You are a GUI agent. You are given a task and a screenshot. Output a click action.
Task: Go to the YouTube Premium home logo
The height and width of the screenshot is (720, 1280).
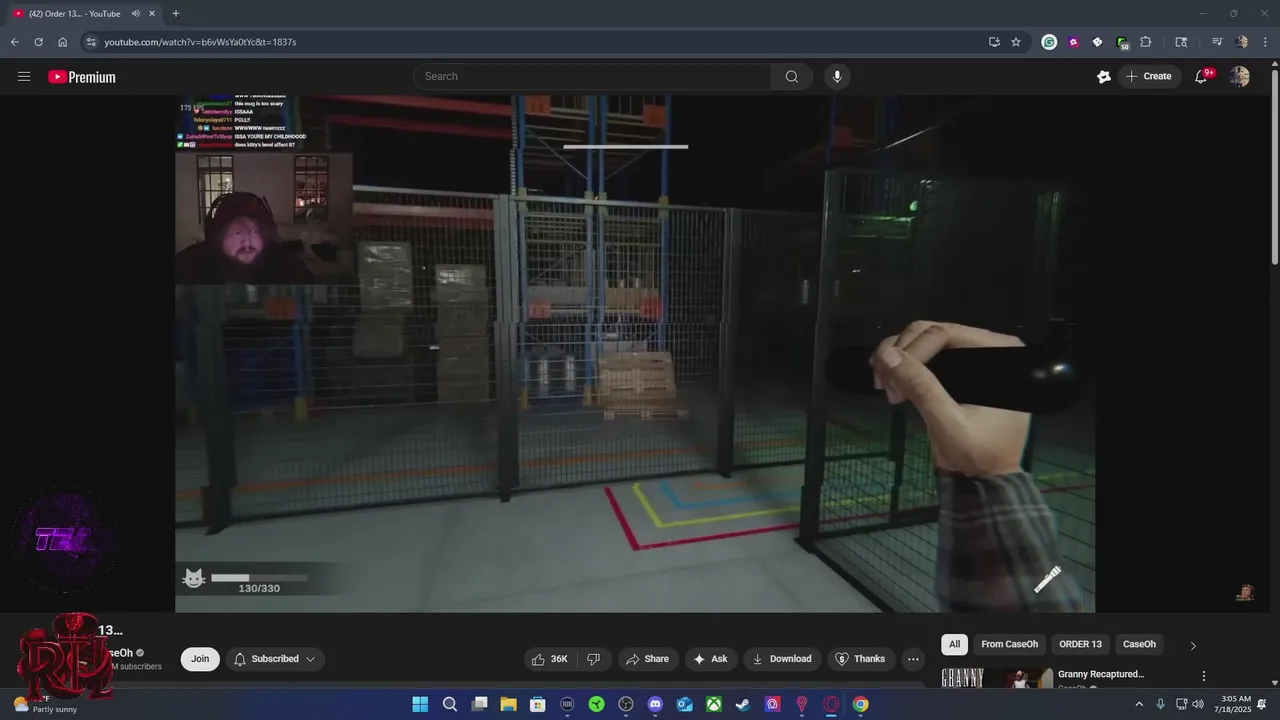coord(82,77)
